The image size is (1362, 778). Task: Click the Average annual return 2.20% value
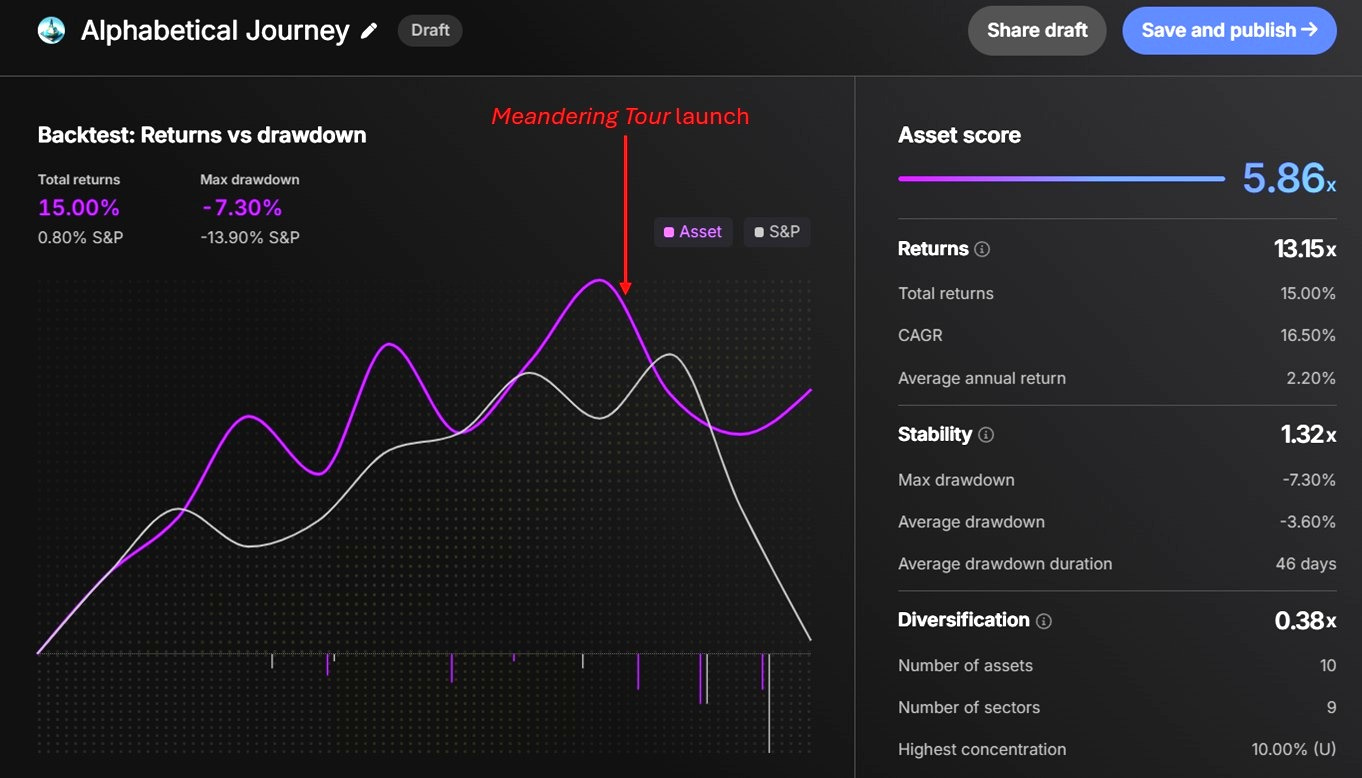1312,378
